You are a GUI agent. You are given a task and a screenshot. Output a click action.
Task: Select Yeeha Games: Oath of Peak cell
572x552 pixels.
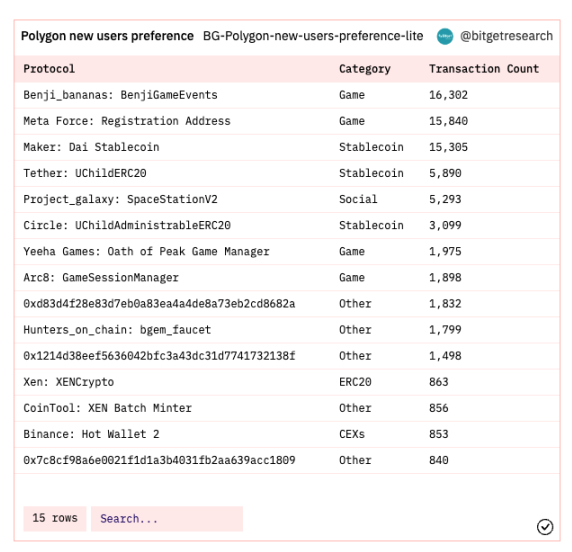(146, 251)
